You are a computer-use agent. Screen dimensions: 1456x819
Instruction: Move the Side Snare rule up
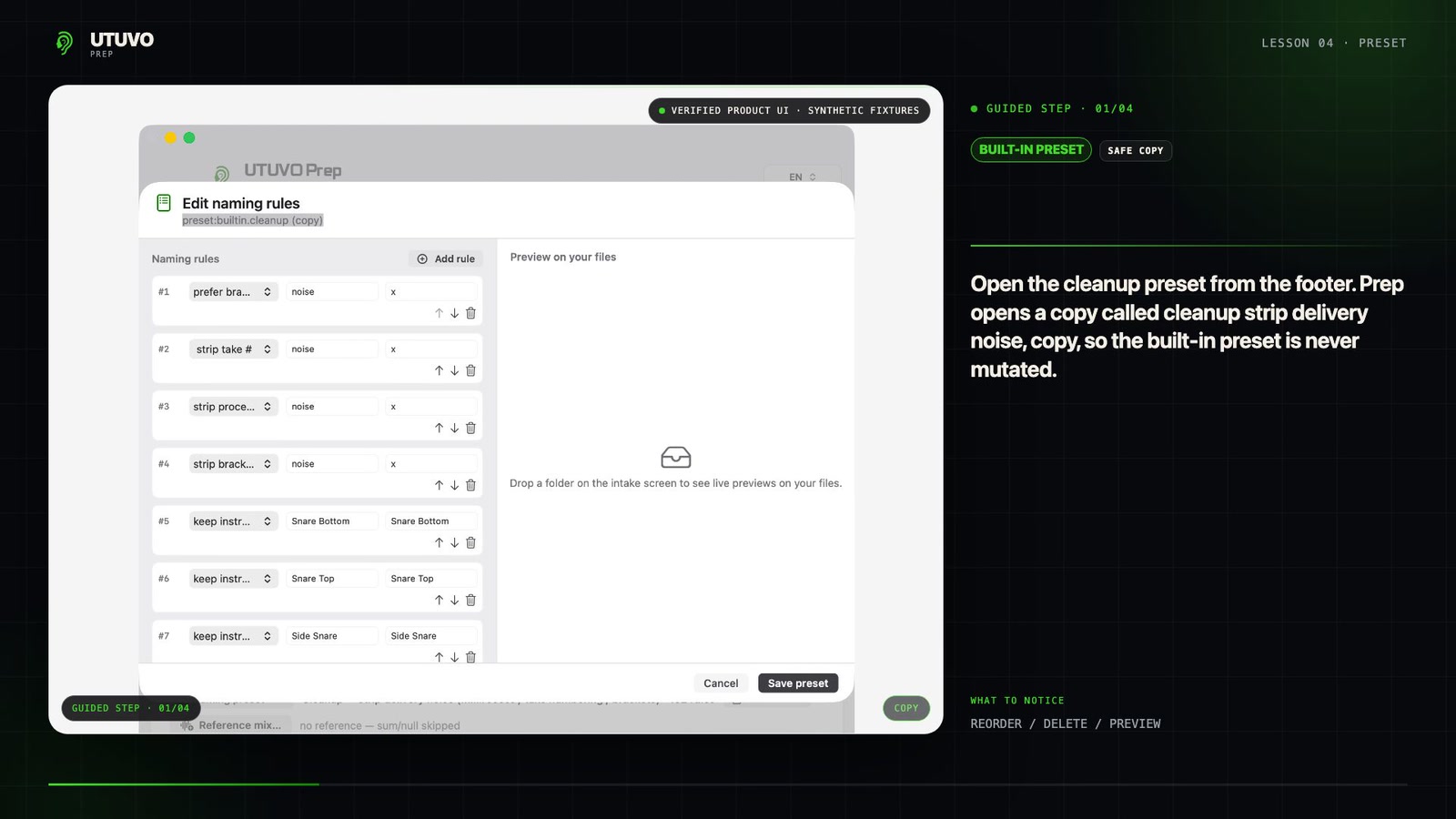click(x=439, y=657)
